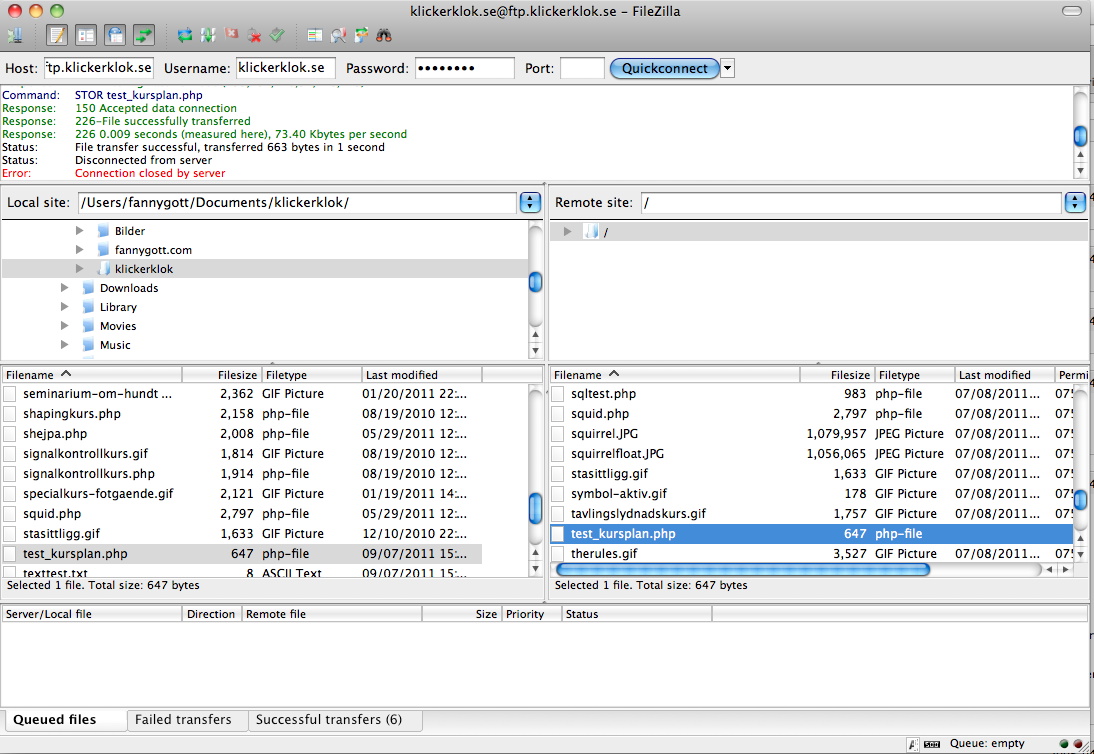1094x754 pixels.
Task: Sort remote files by Filetype column
Action: coord(914,375)
